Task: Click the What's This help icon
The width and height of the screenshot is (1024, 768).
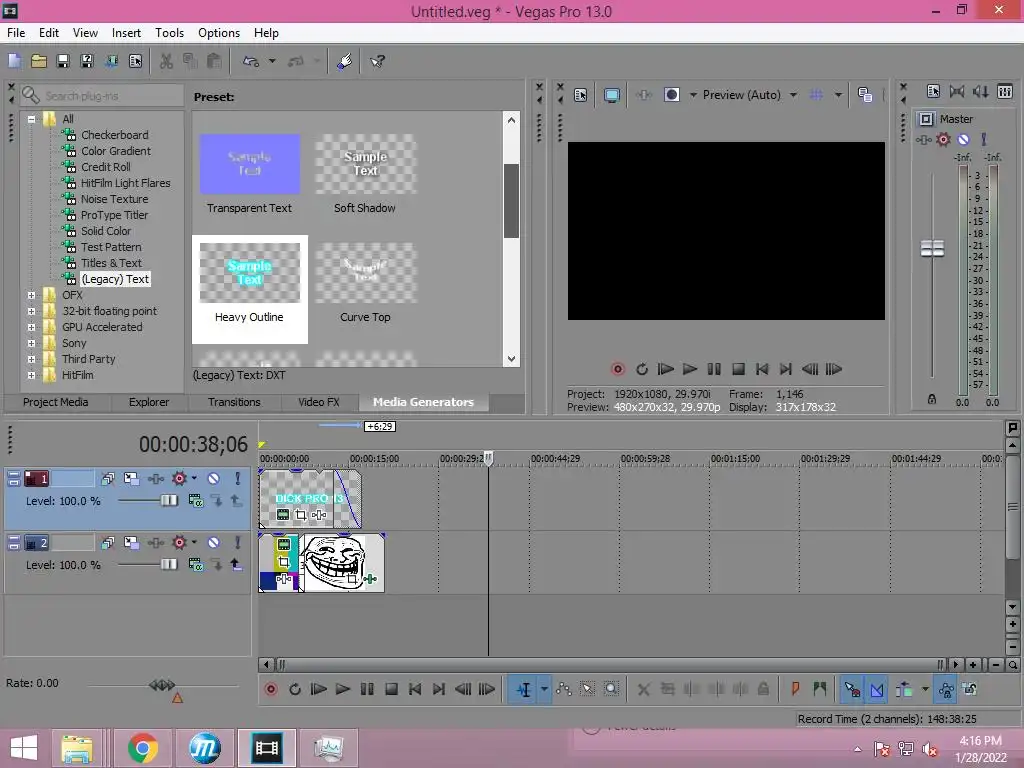Action: 377,61
